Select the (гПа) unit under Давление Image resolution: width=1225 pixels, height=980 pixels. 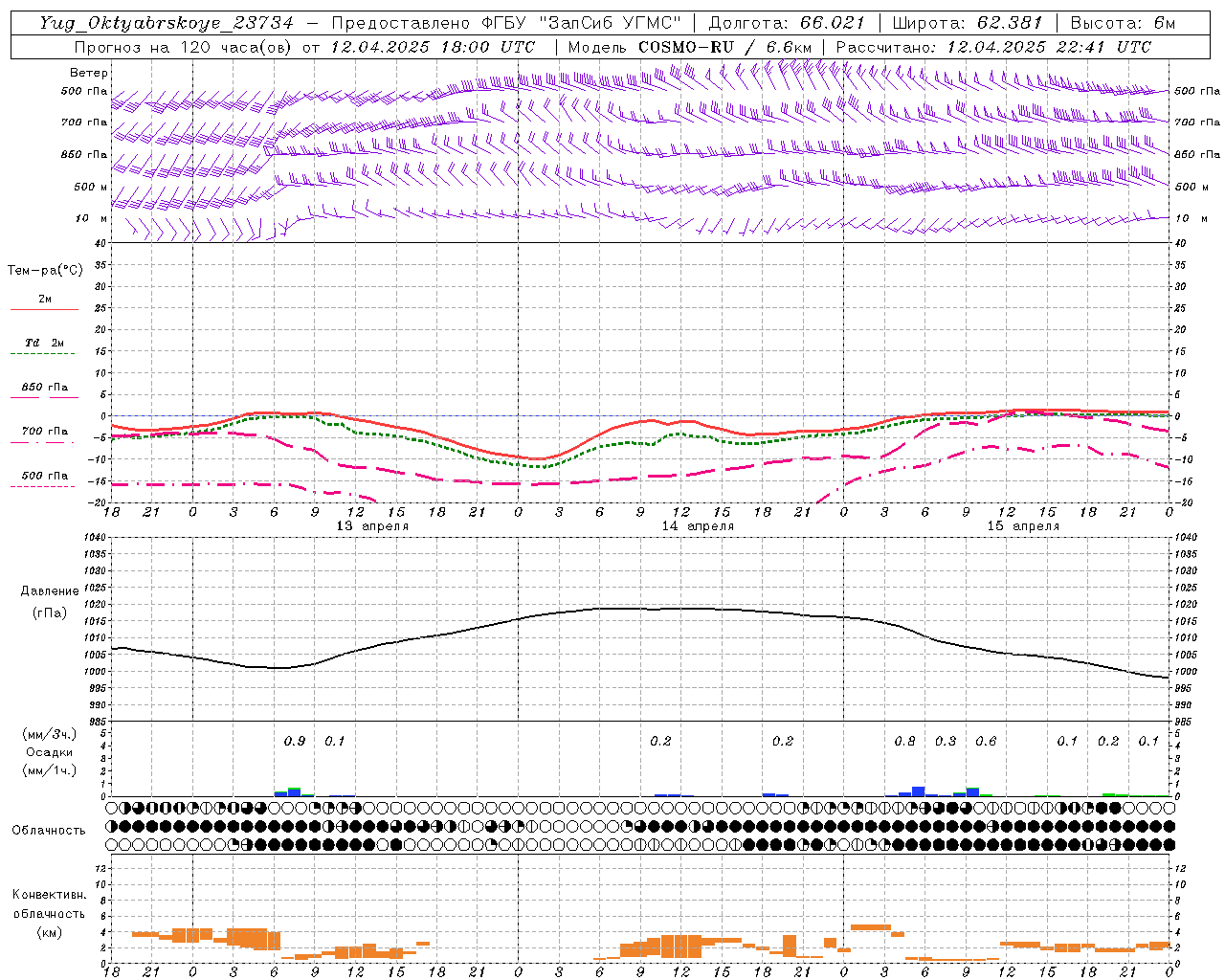[50, 612]
